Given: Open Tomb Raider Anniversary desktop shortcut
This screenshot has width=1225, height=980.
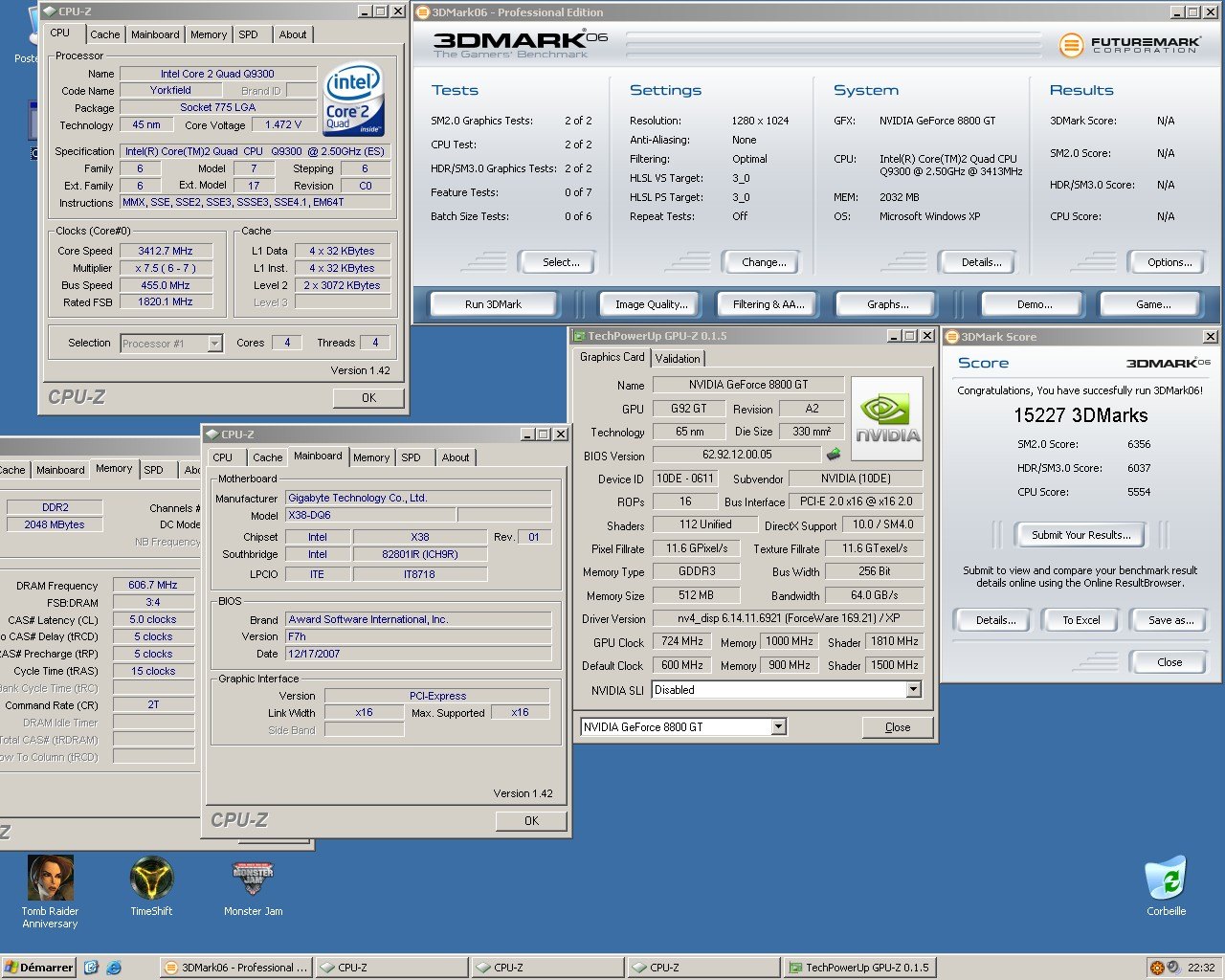Looking at the screenshot, I should 50,891.
